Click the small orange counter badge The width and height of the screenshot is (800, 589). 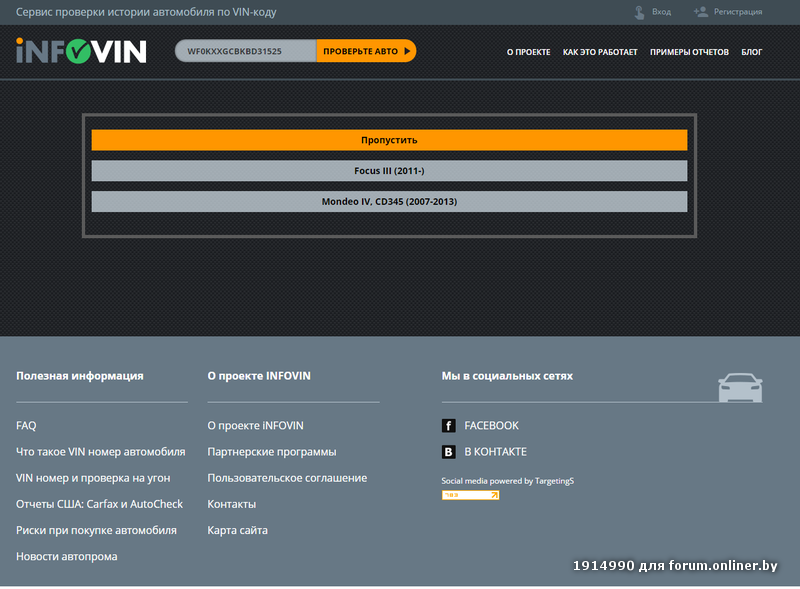[x=470, y=495]
